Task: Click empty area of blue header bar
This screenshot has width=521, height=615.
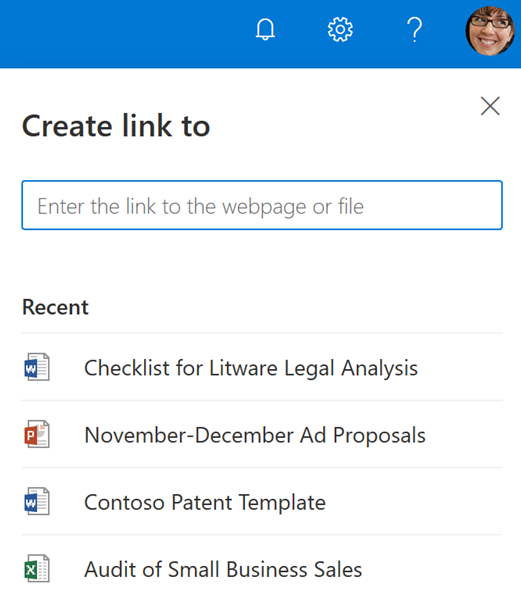Action: coord(118,33)
